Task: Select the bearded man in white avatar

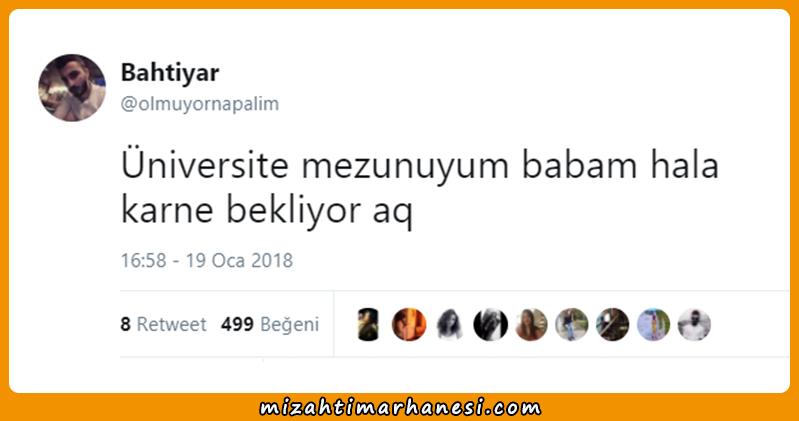Action: (x=694, y=324)
